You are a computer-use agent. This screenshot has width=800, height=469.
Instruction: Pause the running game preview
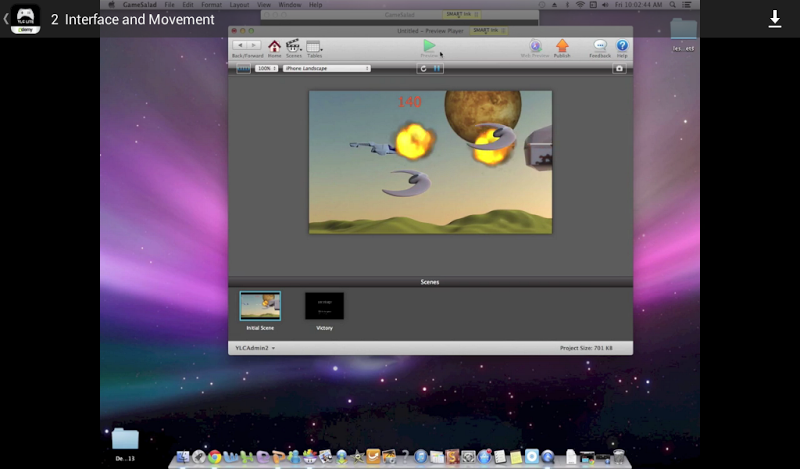click(438, 68)
